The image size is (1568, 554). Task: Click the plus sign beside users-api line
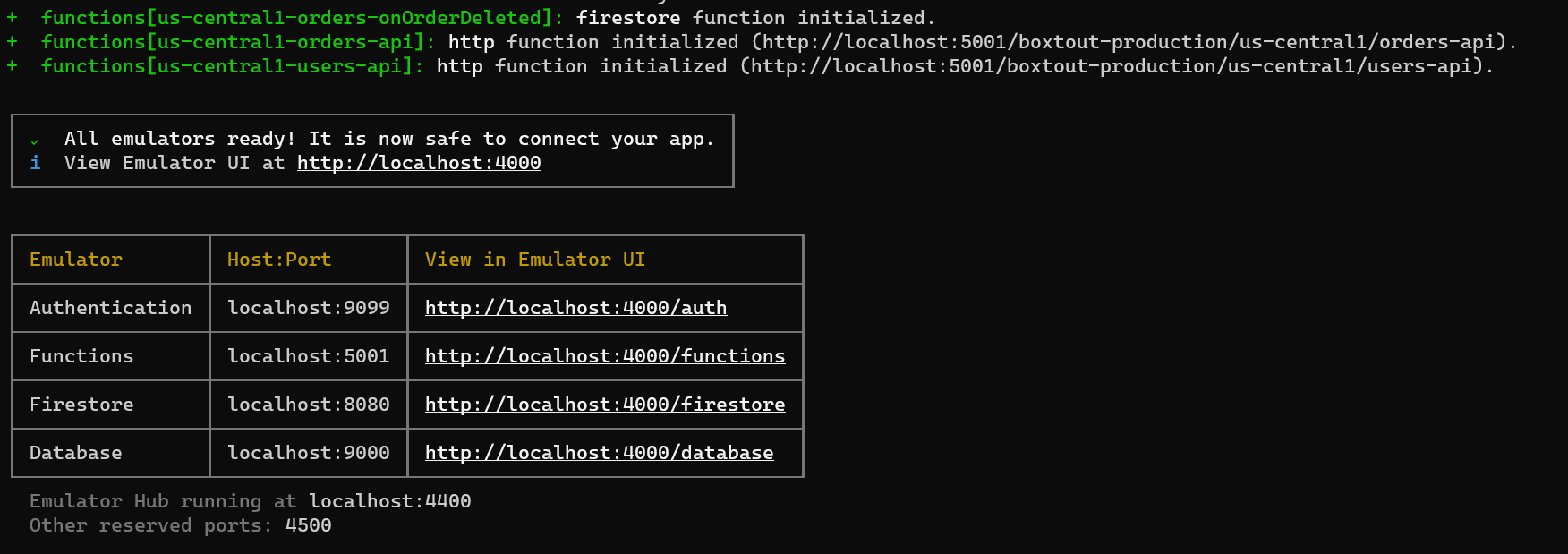(x=13, y=66)
